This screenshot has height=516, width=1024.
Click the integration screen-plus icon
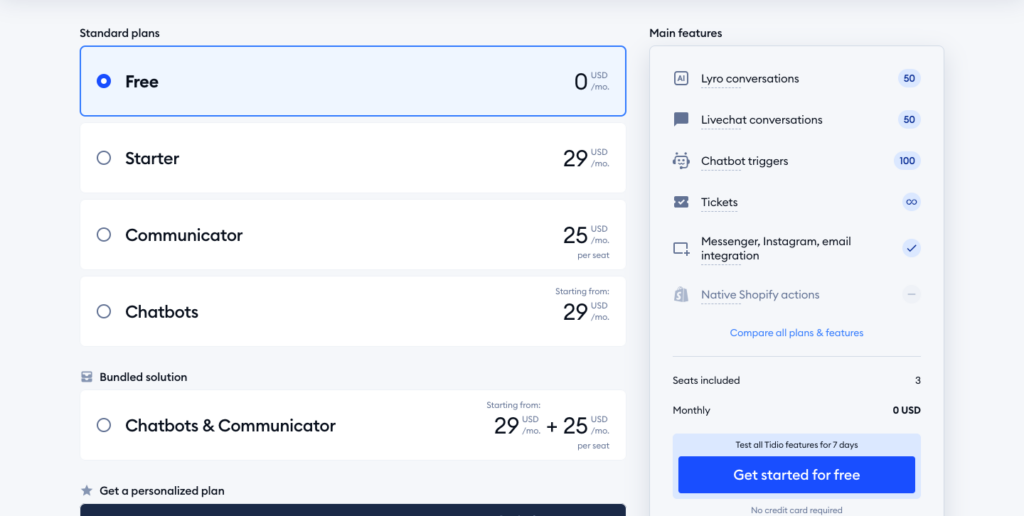(681, 248)
